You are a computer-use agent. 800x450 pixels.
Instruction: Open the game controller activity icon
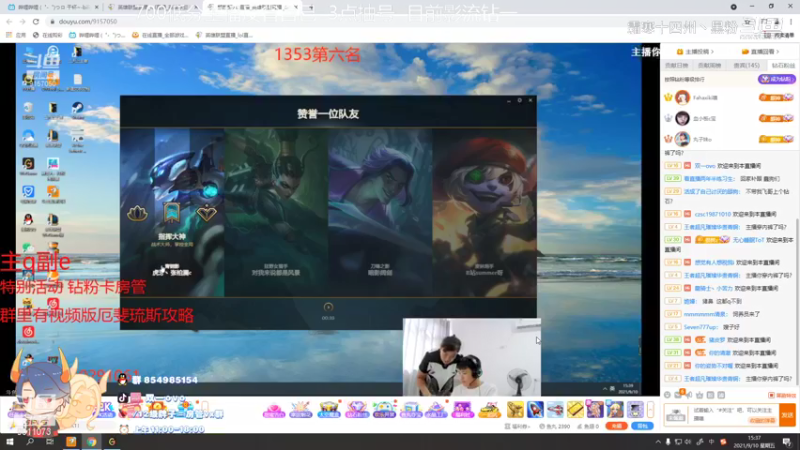(384, 409)
